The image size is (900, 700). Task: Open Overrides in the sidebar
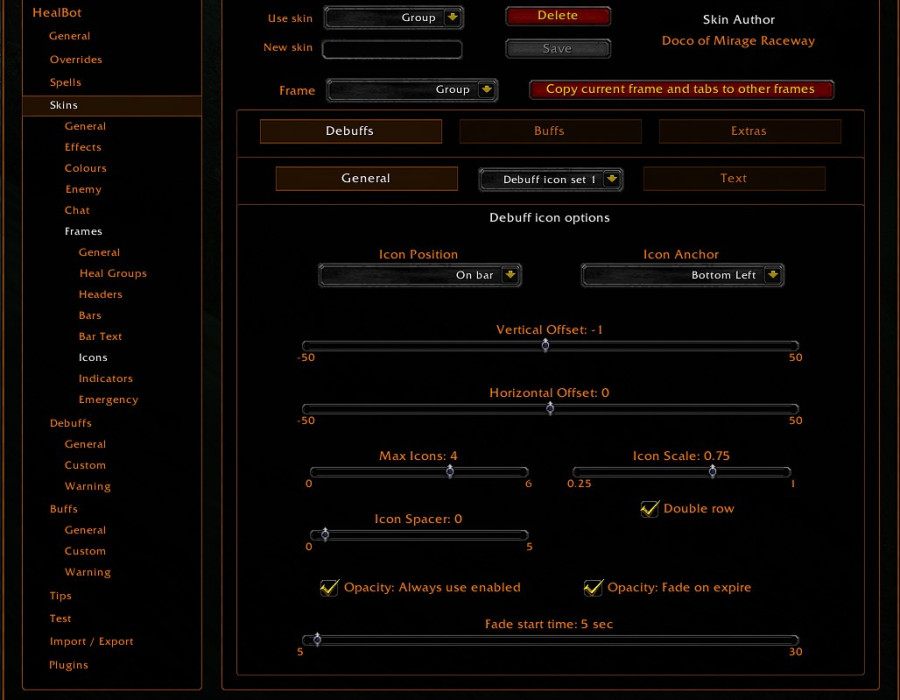tap(76, 60)
